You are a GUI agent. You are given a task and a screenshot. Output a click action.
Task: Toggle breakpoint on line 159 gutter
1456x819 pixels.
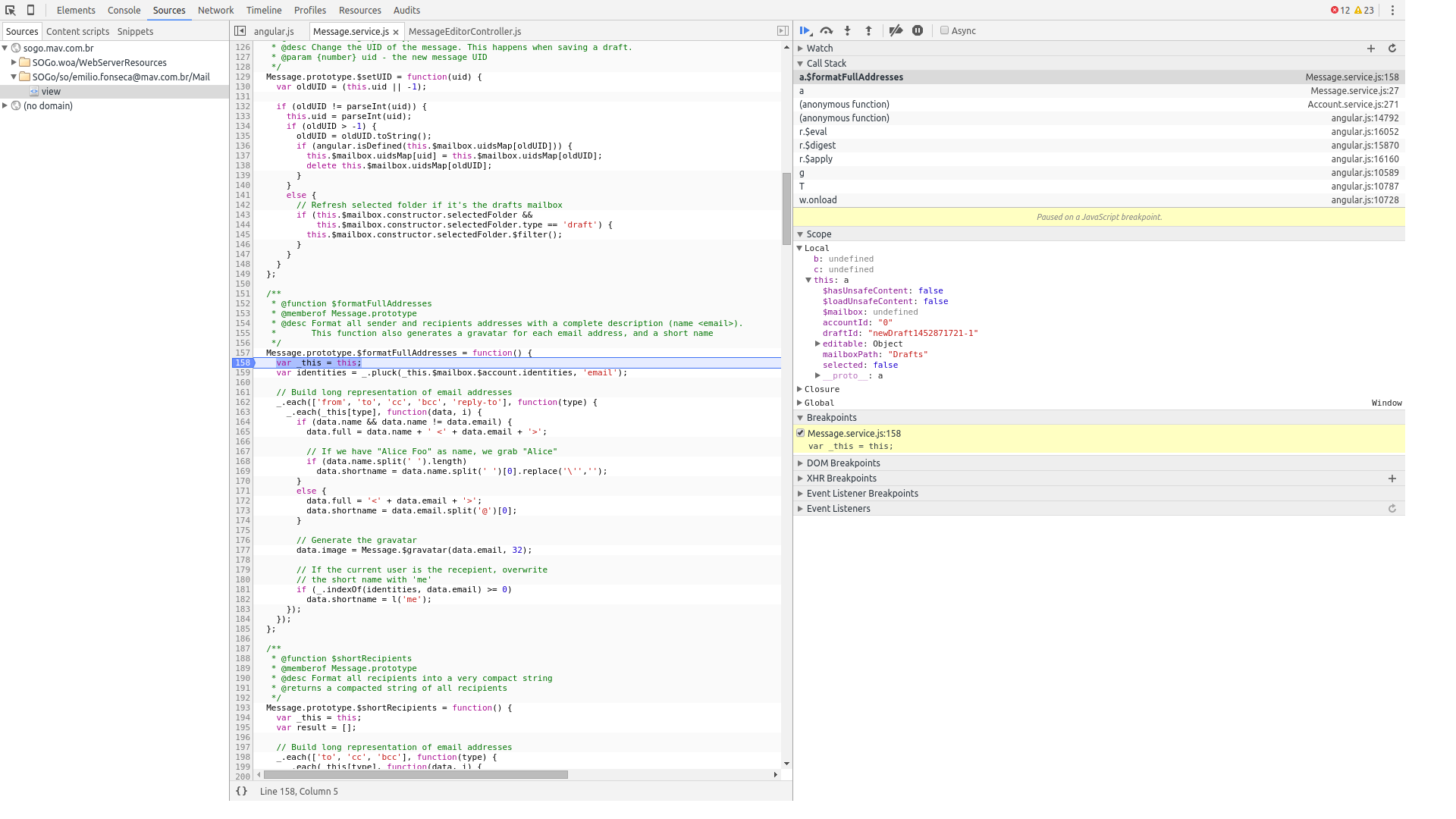(x=243, y=373)
